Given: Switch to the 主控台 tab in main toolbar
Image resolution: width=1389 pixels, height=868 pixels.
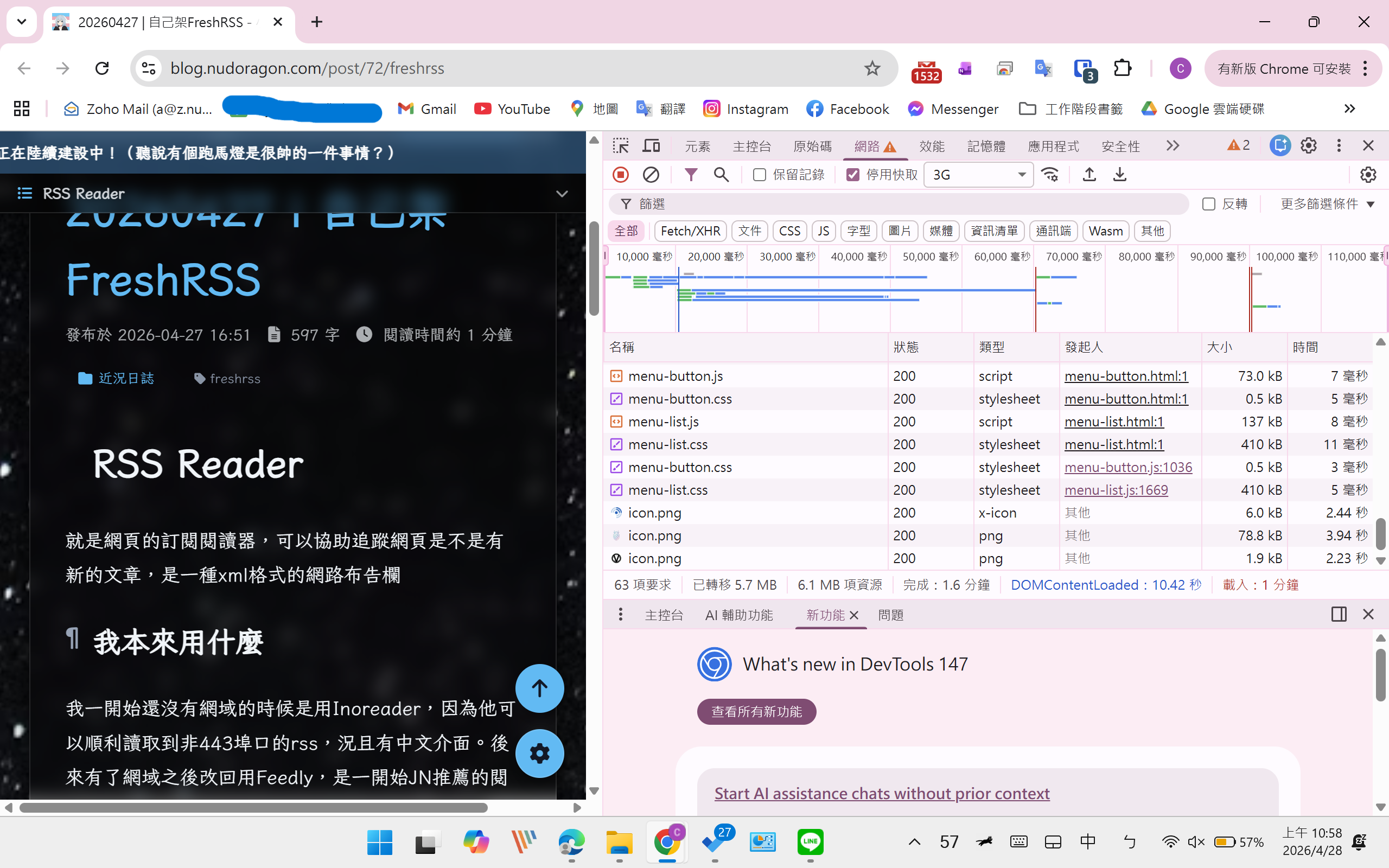Looking at the screenshot, I should [x=752, y=146].
